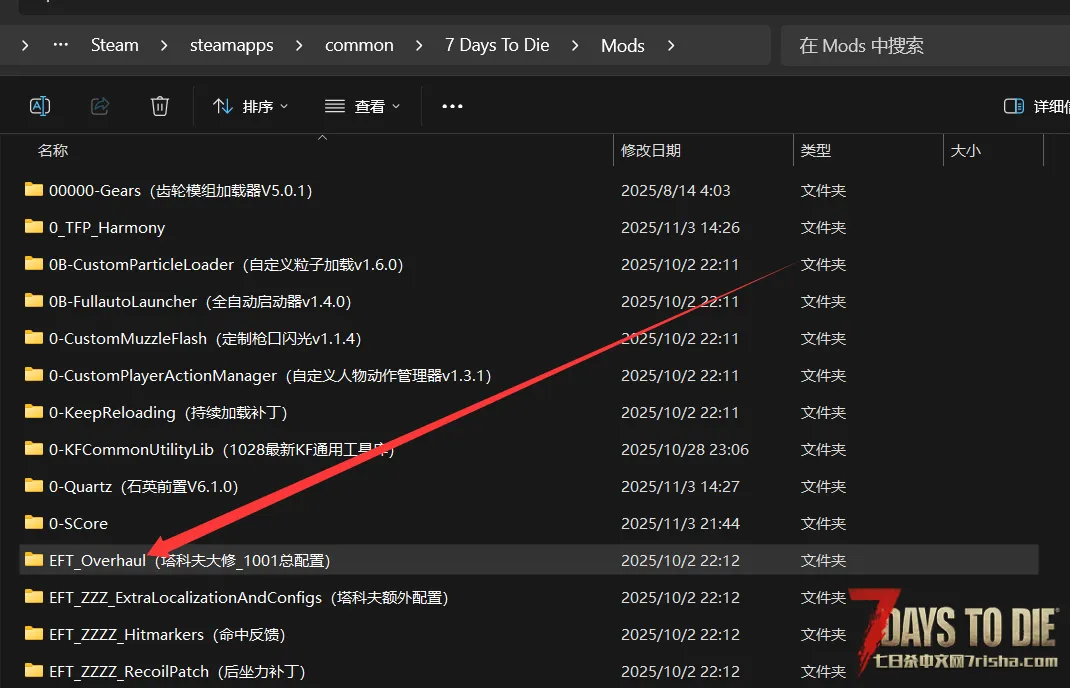Viewport: 1070px width, 688px height.
Task: Open the 排序 sort dropdown
Action: point(251,106)
